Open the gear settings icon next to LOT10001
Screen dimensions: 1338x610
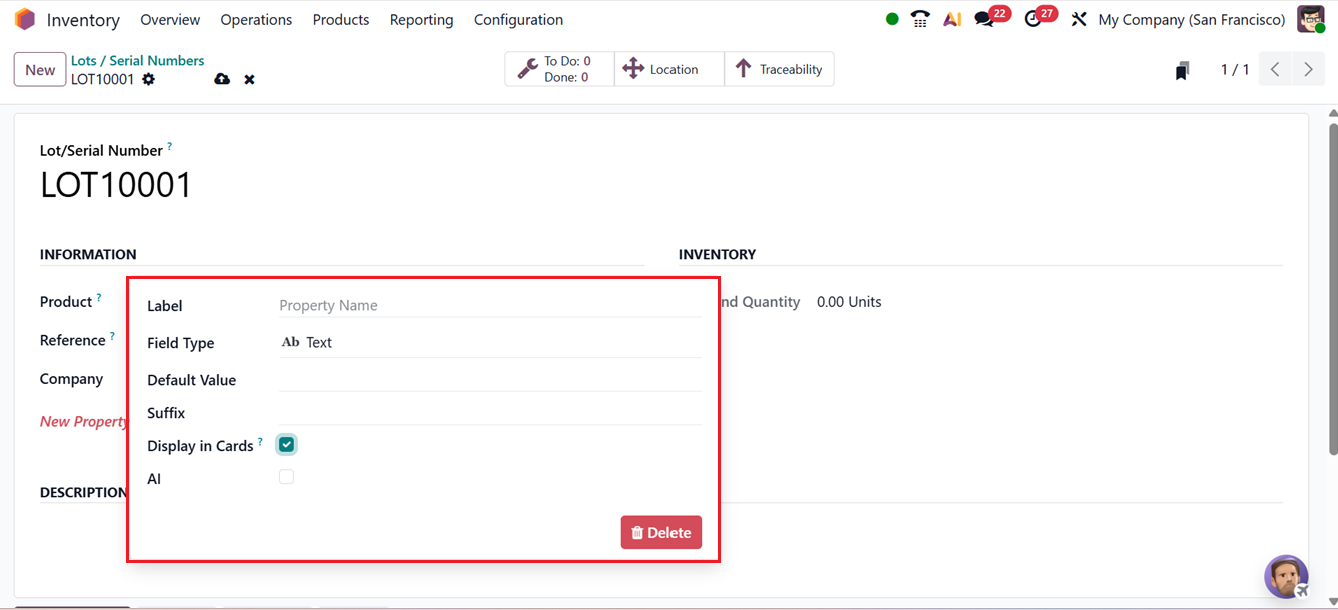point(146,79)
